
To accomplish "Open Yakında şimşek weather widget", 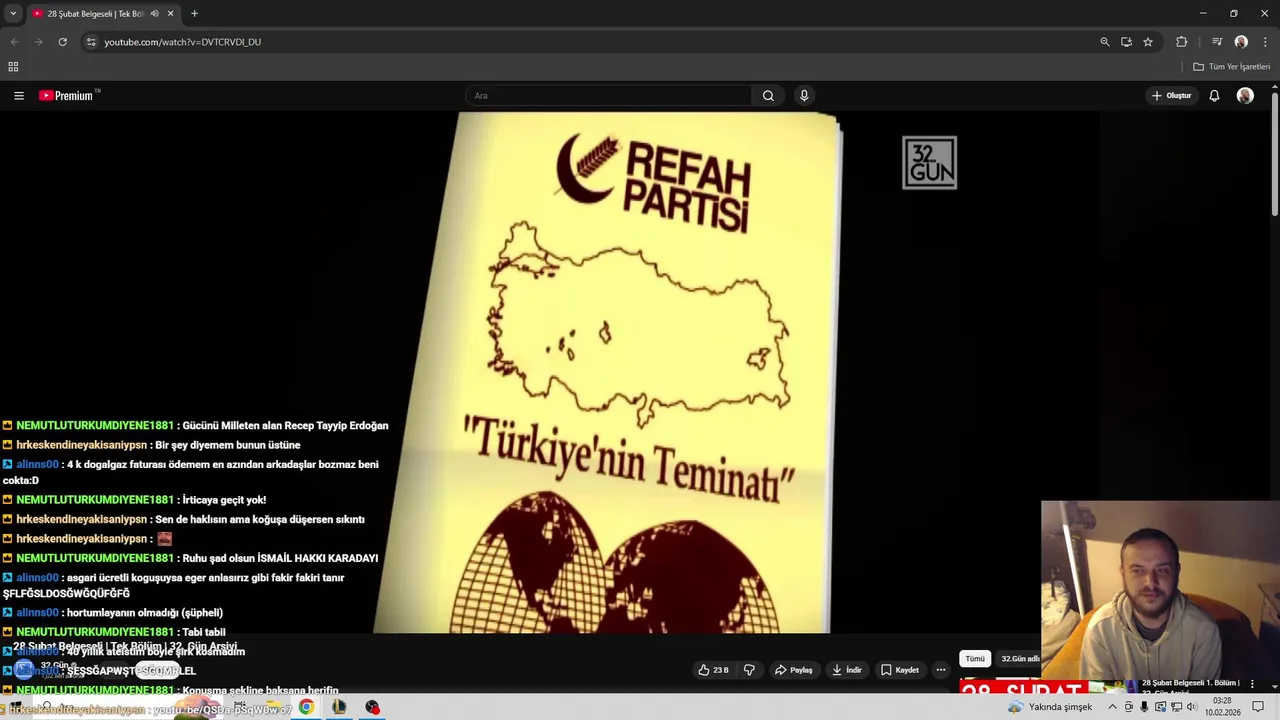I will click(1050, 707).
